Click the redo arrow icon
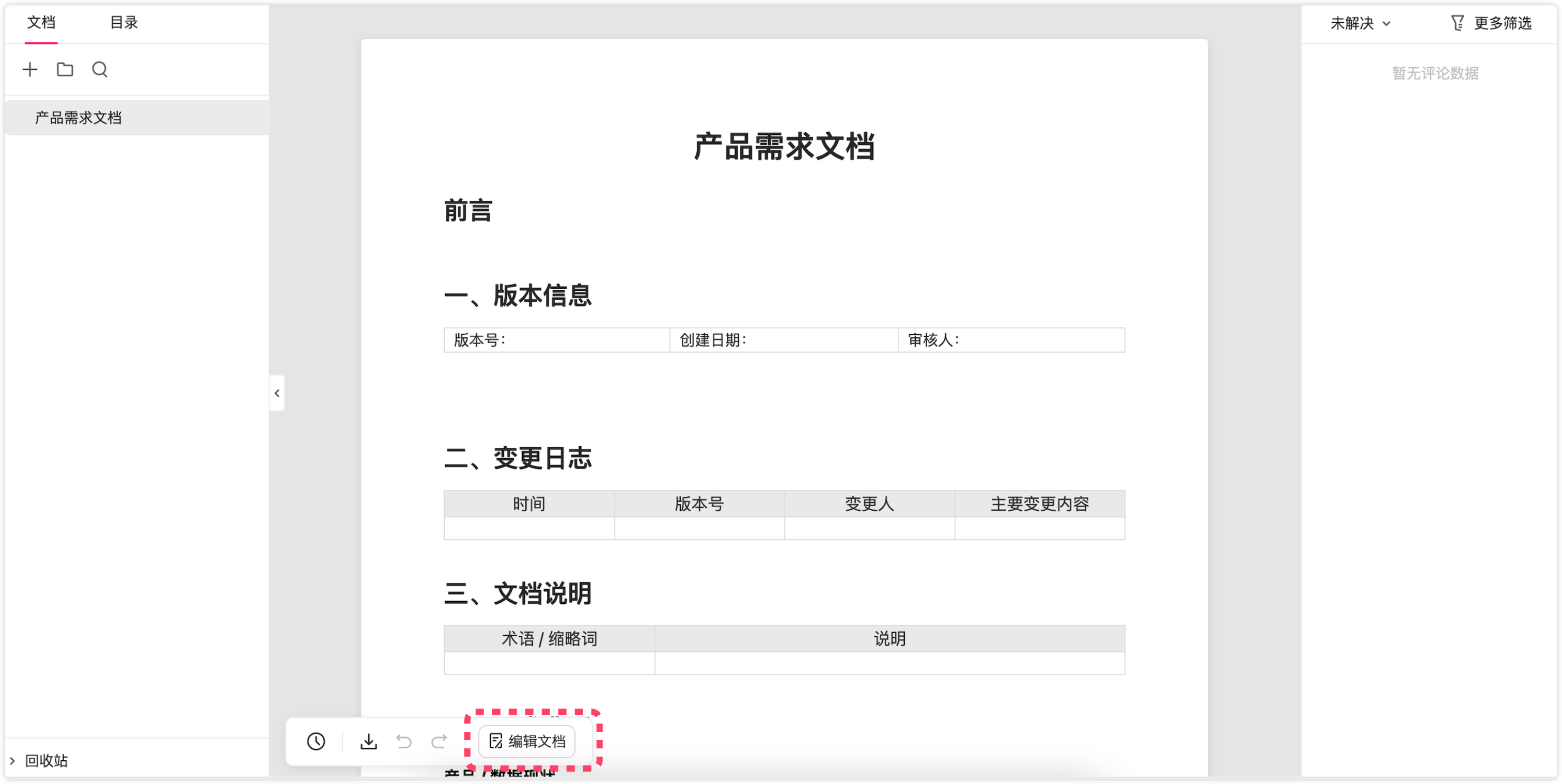 point(439,741)
